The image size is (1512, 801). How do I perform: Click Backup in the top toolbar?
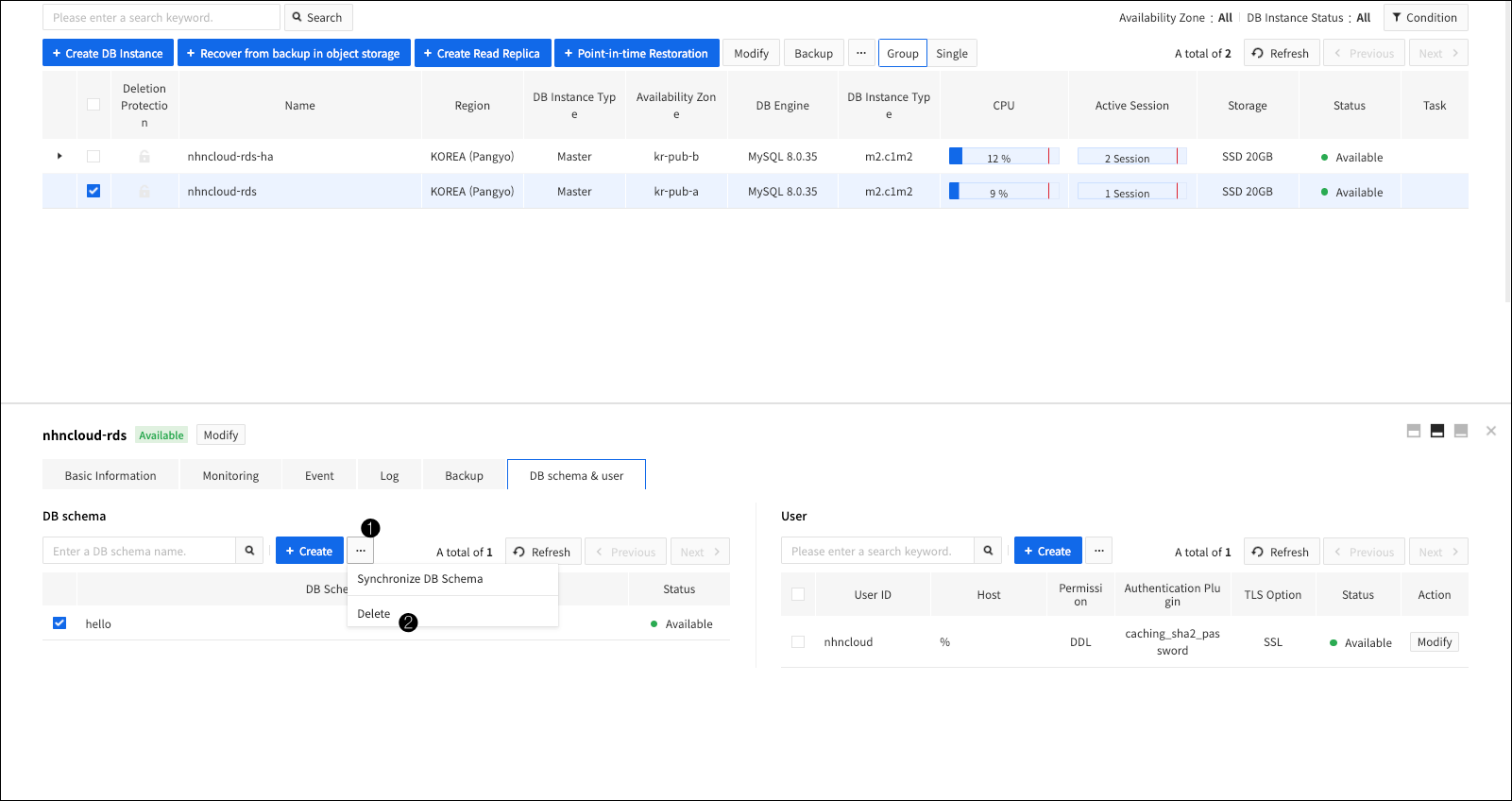[x=813, y=53]
